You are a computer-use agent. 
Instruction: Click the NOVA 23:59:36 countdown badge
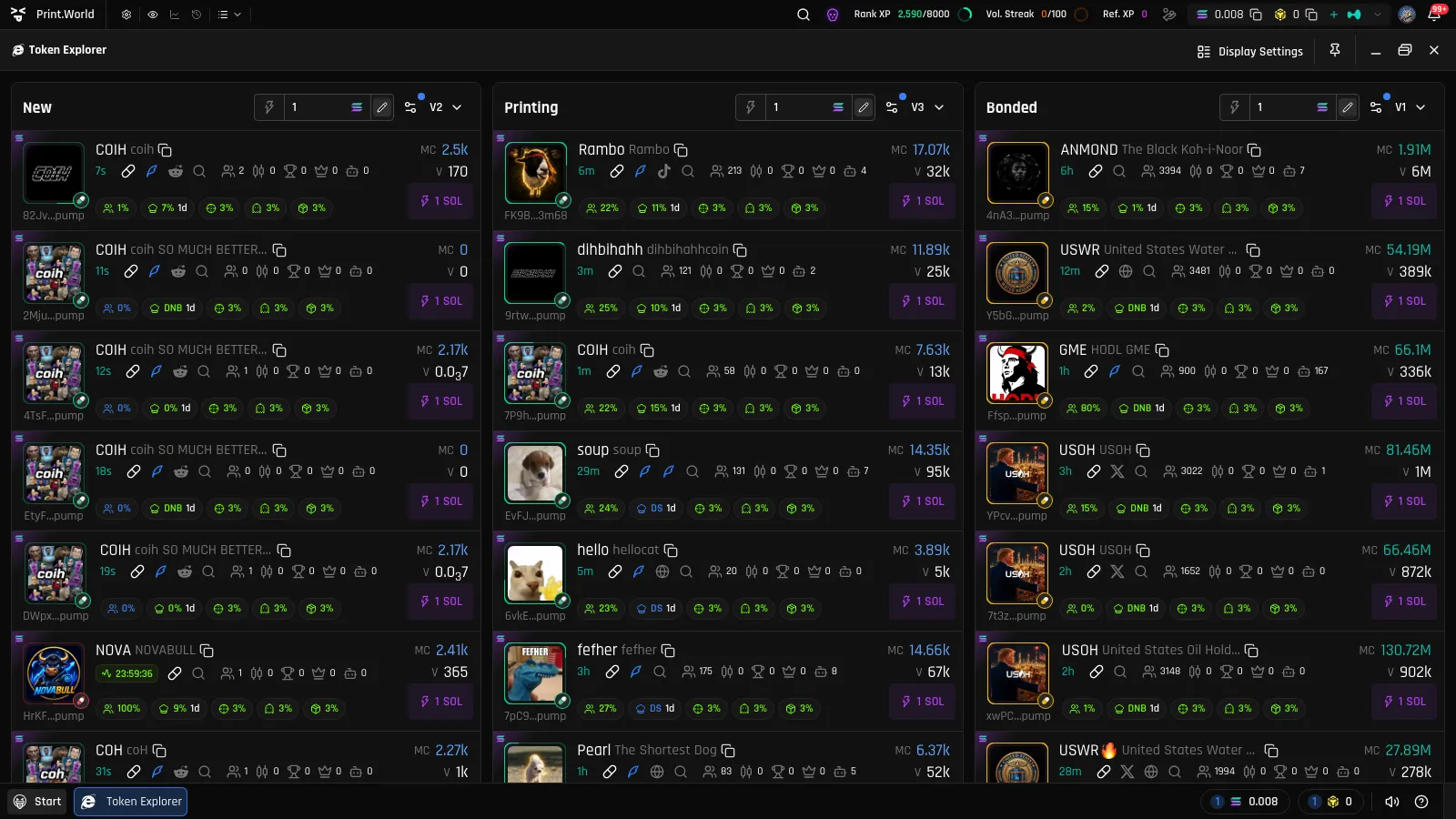pos(126,674)
